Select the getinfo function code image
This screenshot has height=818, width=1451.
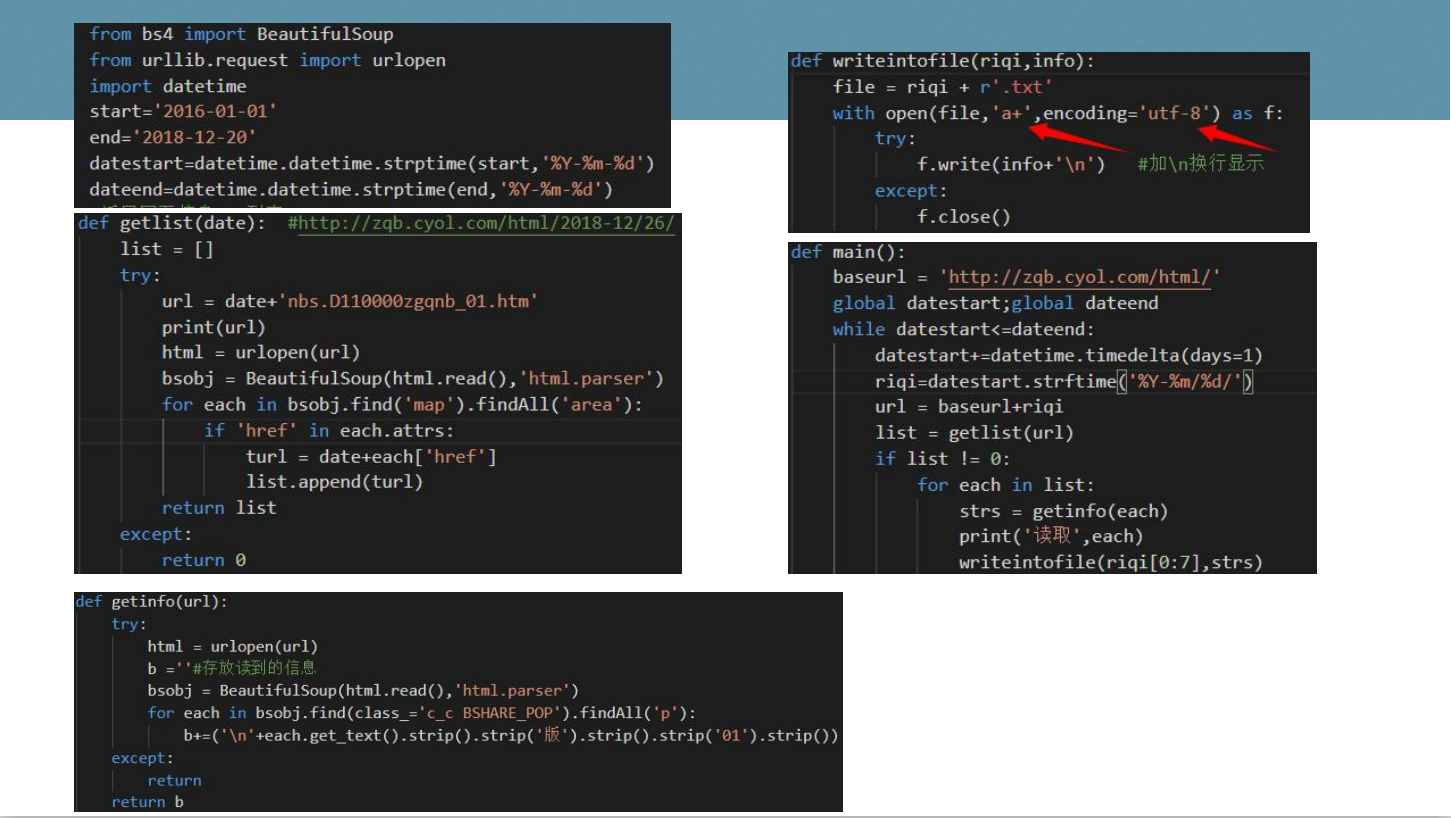point(458,700)
